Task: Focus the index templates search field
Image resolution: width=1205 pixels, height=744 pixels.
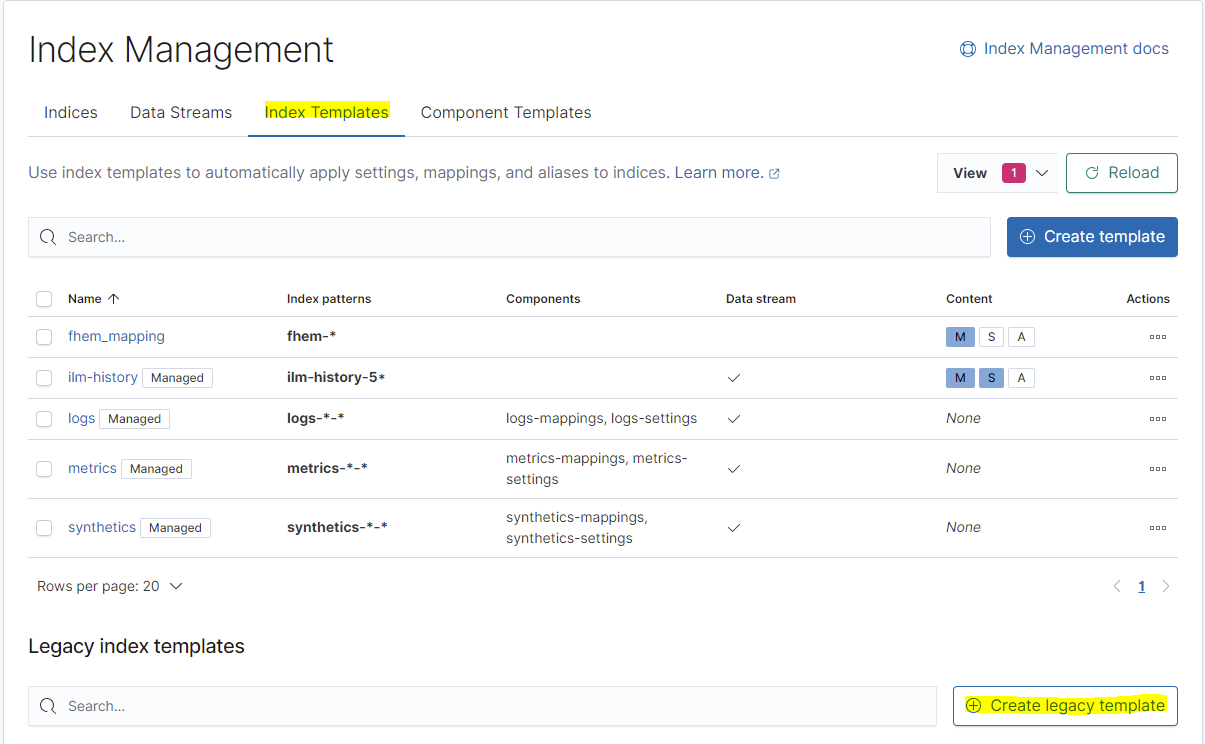Action: tap(510, 238)
